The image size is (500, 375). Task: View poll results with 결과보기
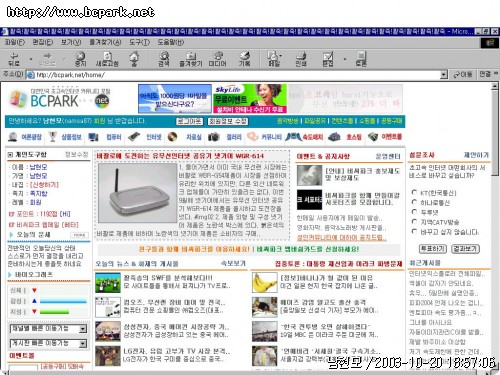(x=465, y=249)
